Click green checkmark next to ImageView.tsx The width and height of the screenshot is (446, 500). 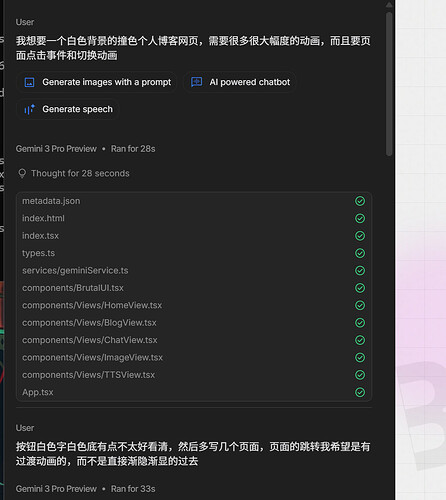(x=360, y=357)
